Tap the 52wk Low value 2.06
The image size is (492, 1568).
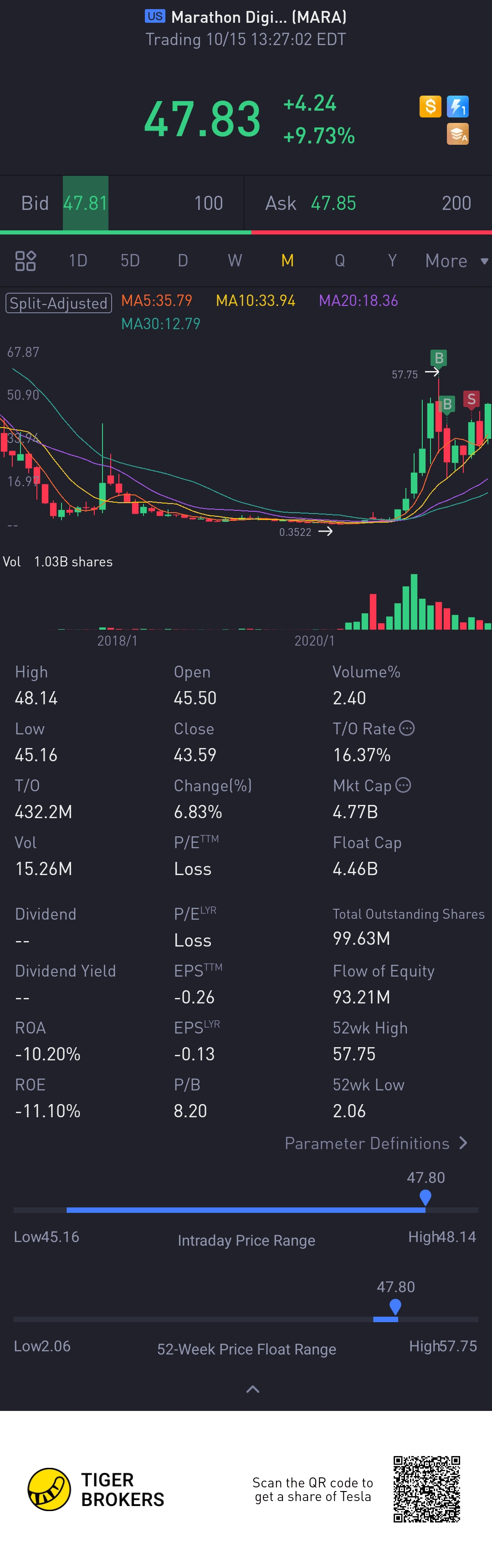(349, 1111)
